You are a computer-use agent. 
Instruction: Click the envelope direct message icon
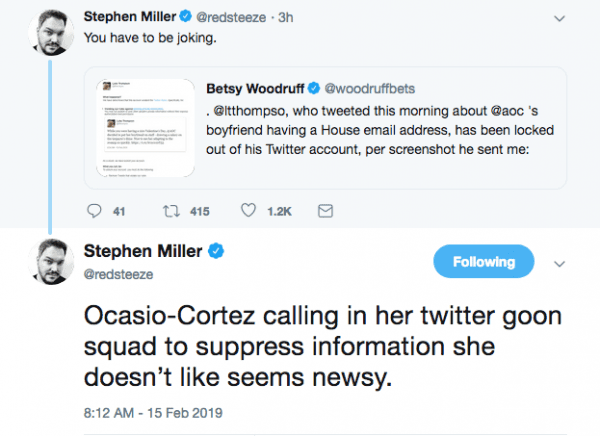tap(324, 211)
